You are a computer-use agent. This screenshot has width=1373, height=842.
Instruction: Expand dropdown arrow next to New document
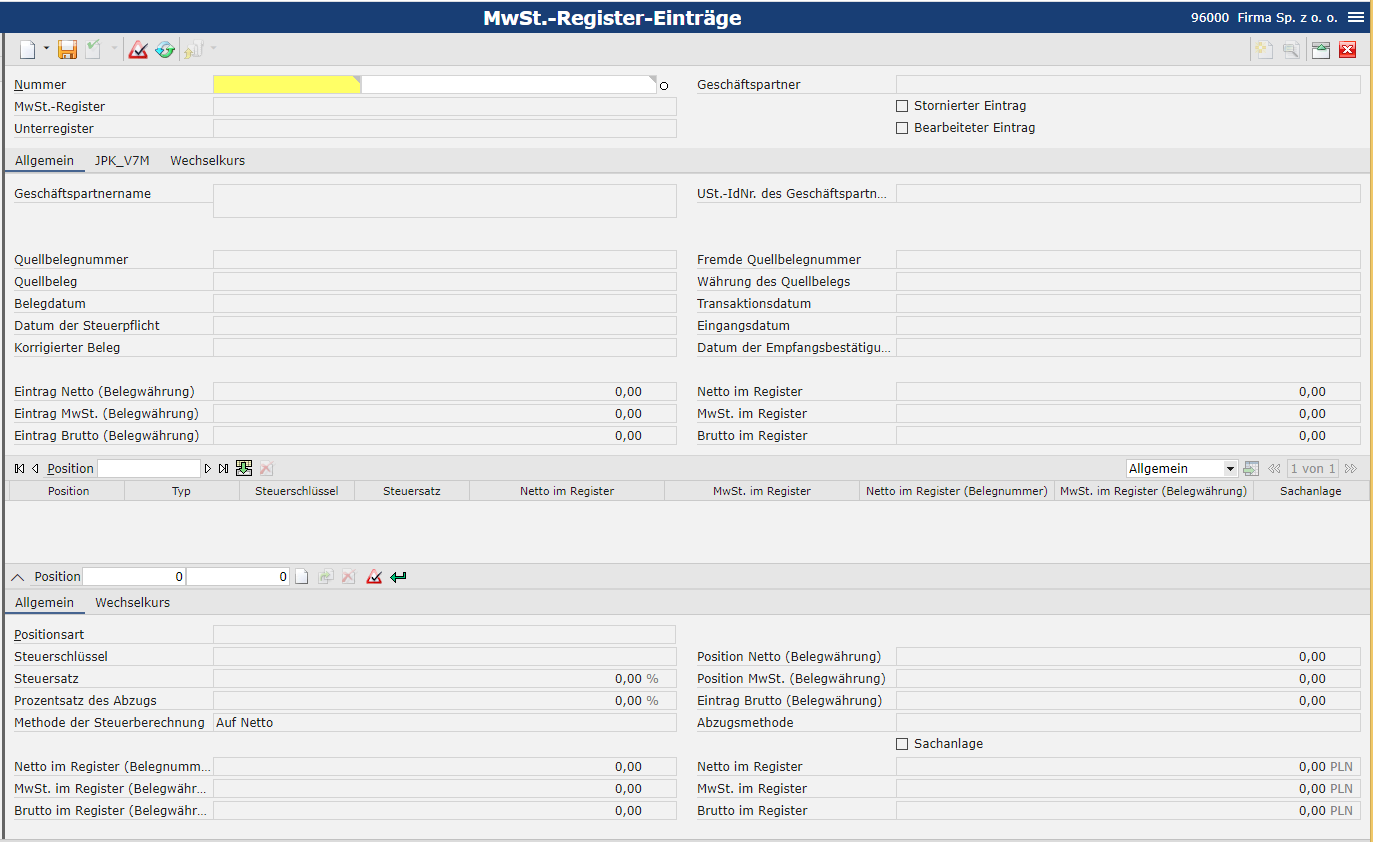tap(46, 50)
